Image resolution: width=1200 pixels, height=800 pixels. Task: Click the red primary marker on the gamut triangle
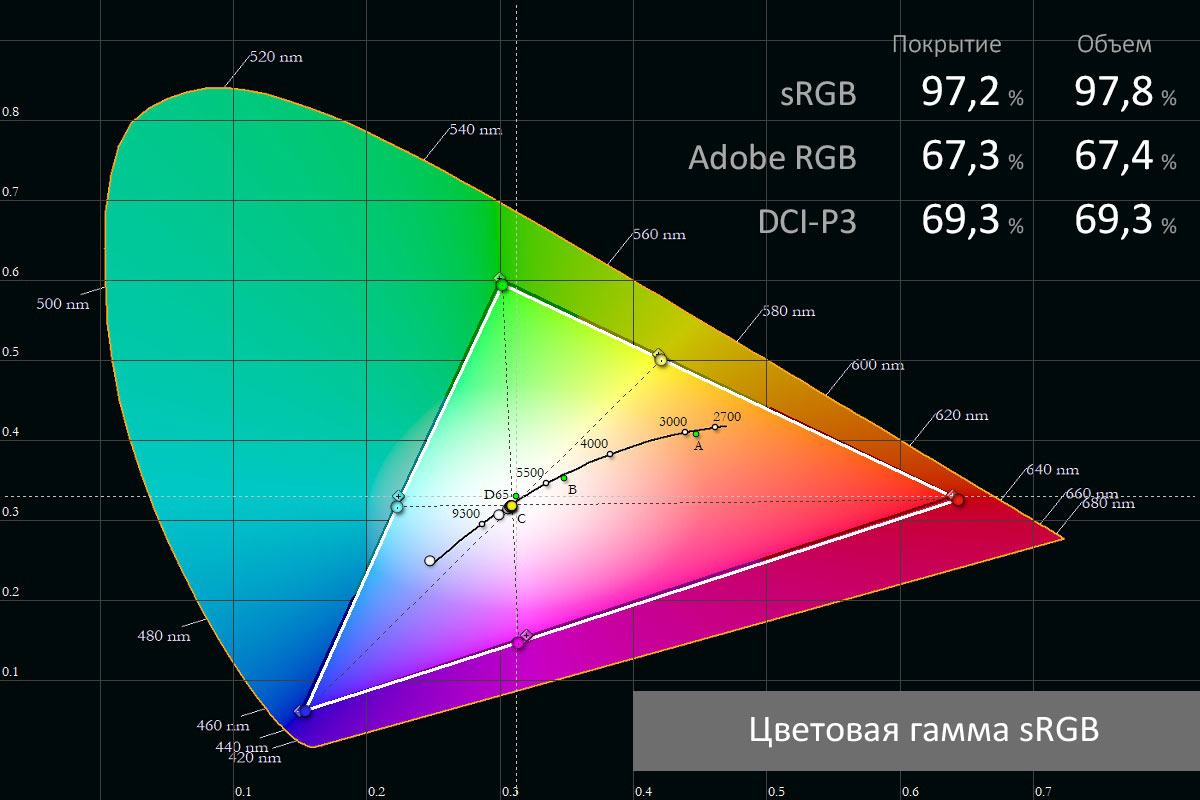(x=958, y=499)
